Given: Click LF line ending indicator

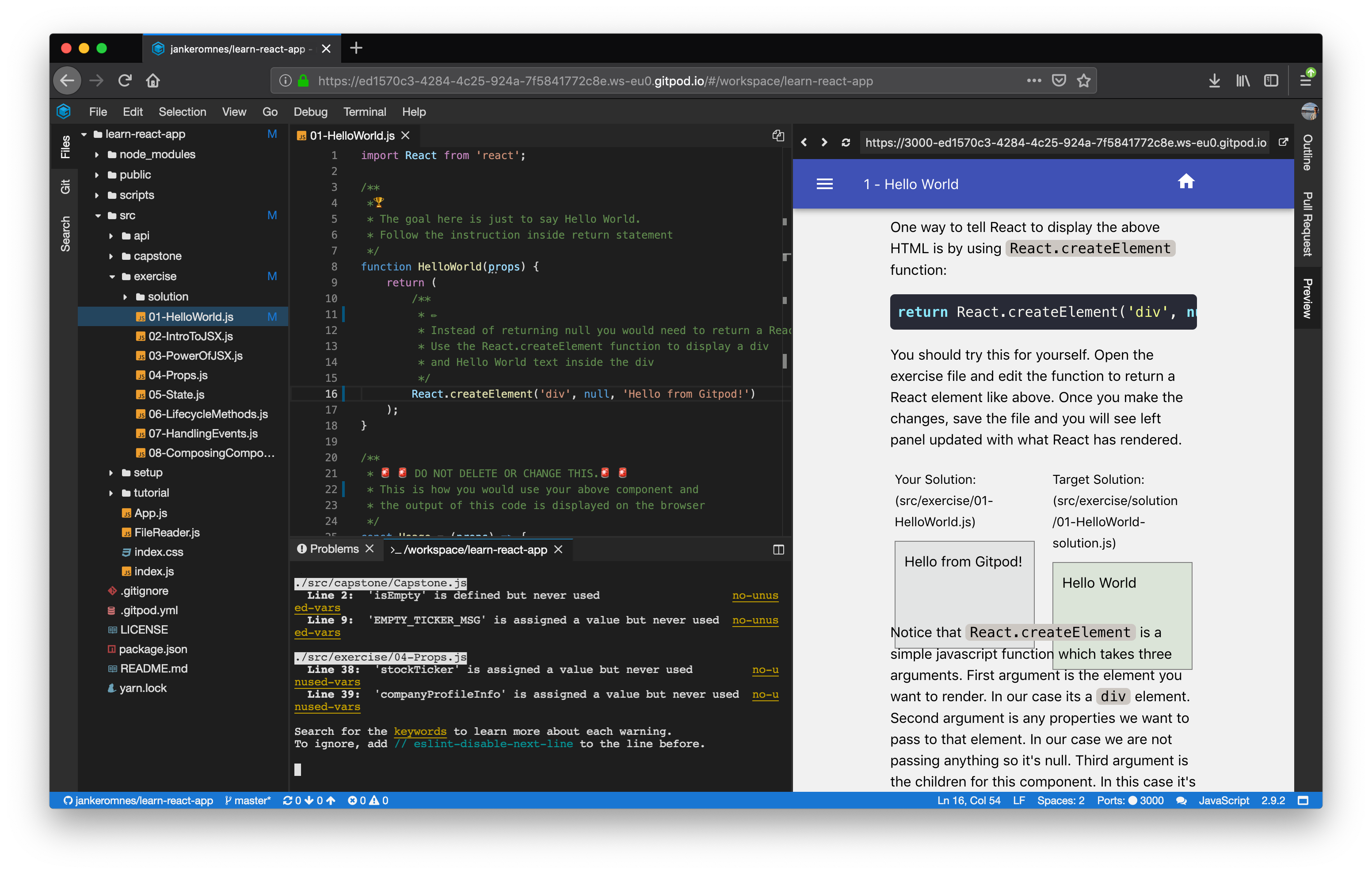Looking at the screenshot, I should click(x=1019, y=801).
